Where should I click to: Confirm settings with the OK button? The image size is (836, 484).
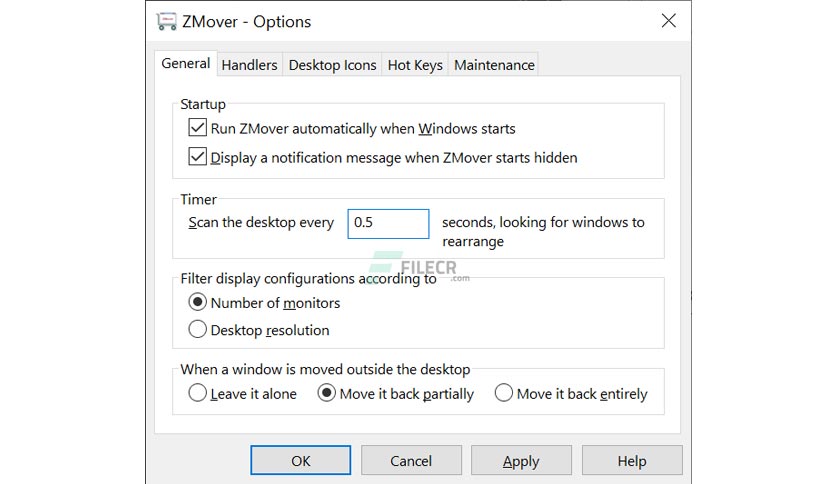pos(301,460)
